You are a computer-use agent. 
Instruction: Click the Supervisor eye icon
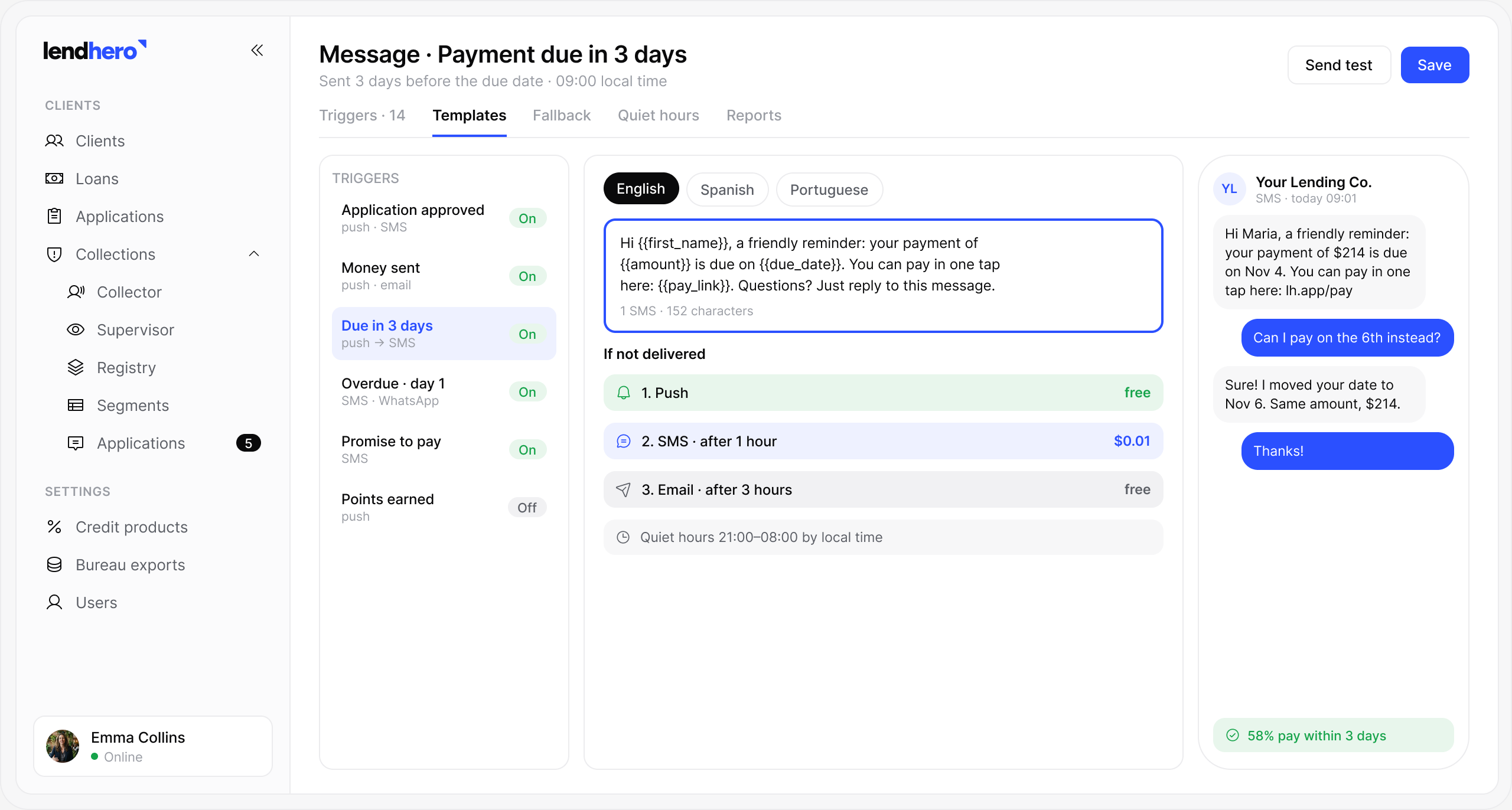(76, 330)
